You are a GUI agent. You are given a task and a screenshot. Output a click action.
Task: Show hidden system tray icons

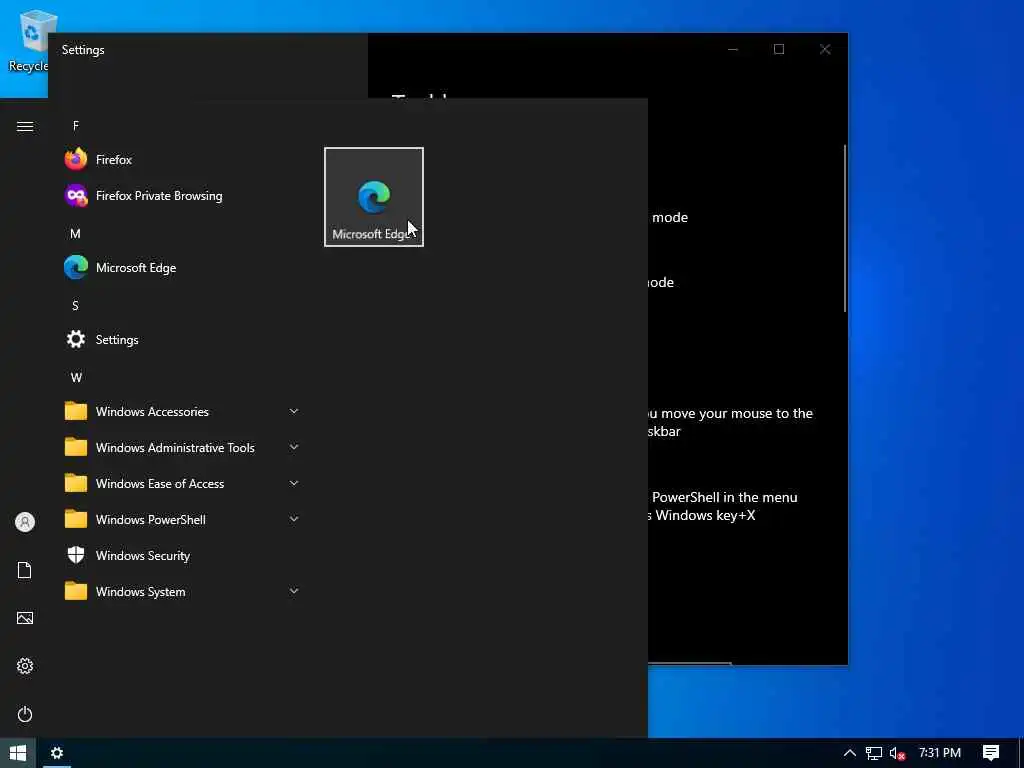849,753
